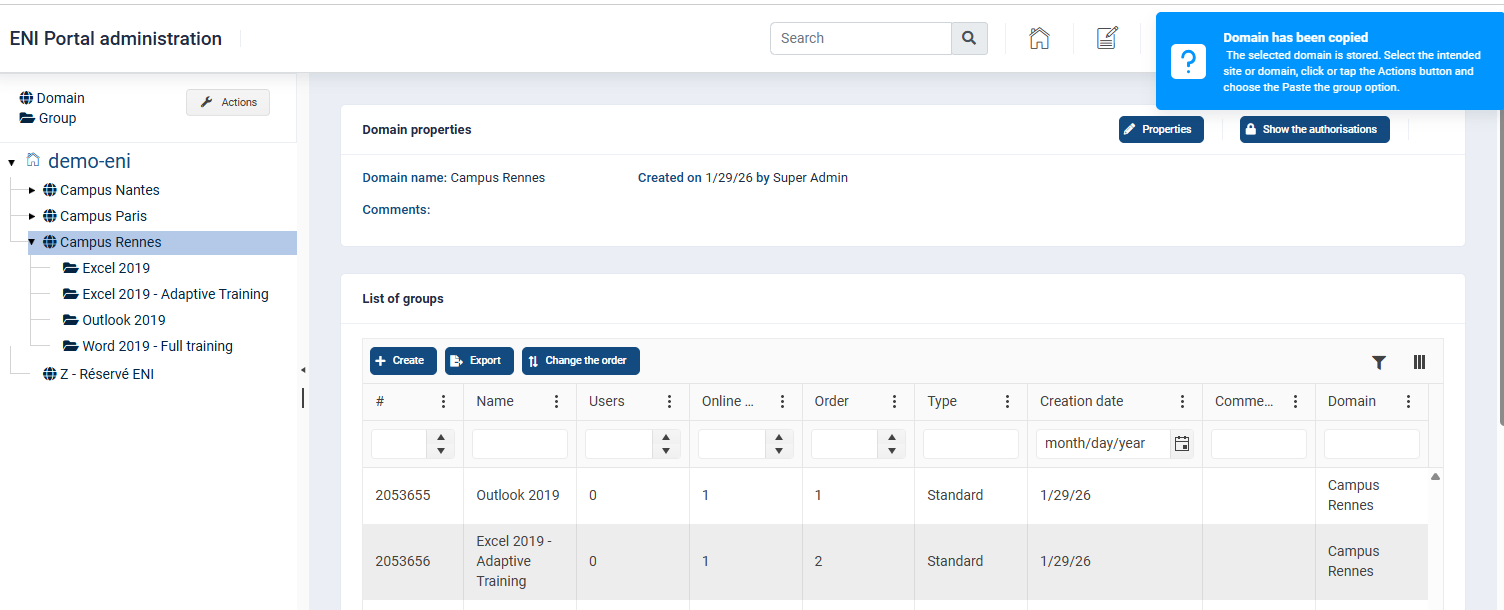
Task: Click the question mark notification icon
Action: (x=1188, y=62)
